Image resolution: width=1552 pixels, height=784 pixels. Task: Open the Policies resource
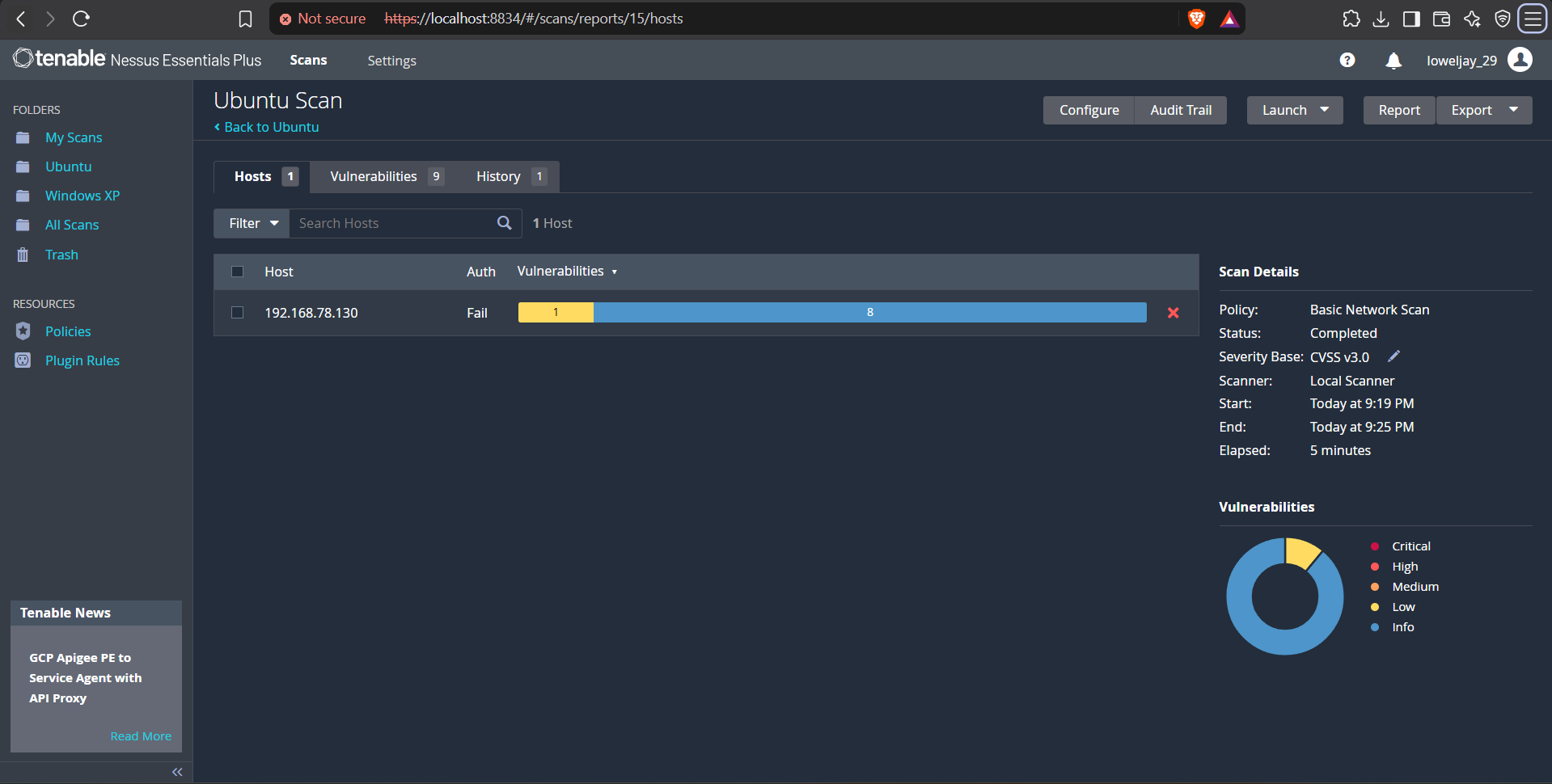tap(68, 331)
